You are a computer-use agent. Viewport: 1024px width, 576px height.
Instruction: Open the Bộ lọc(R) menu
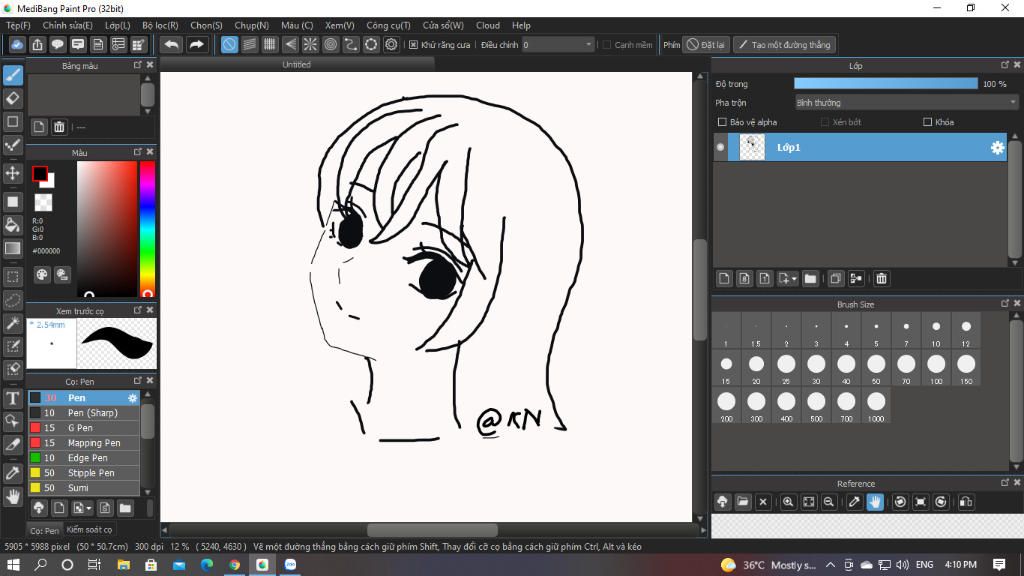[x=160, y=25]
